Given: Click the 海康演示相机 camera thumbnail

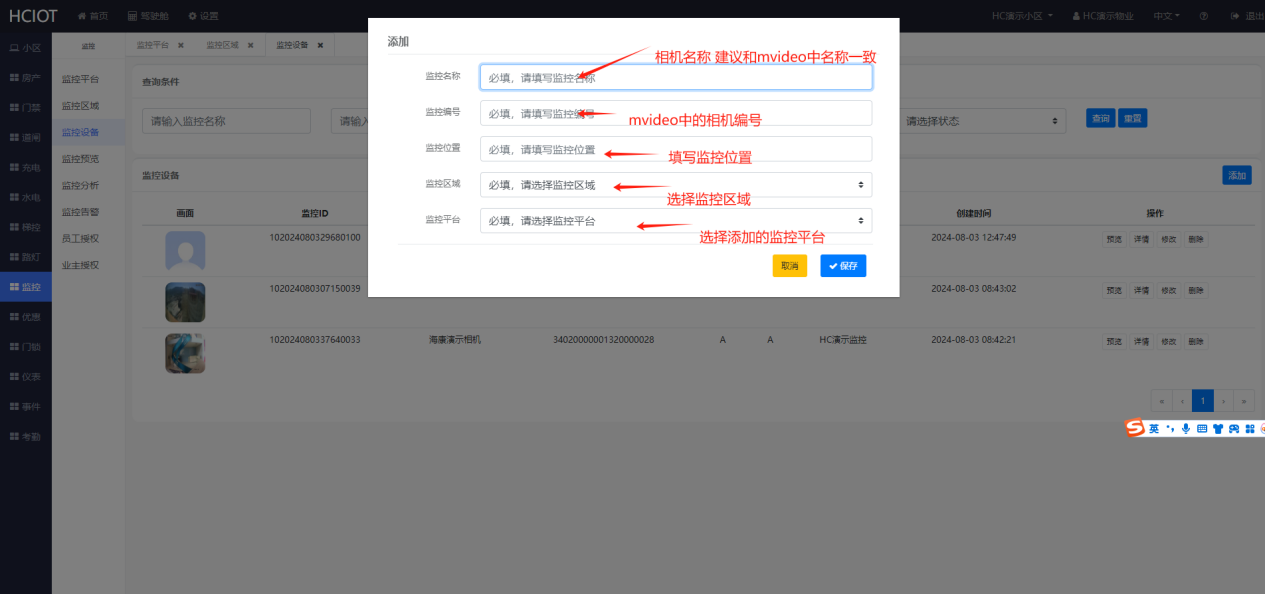Looking at the screenshot, I should pyautogui.click(x=185, y=353).
